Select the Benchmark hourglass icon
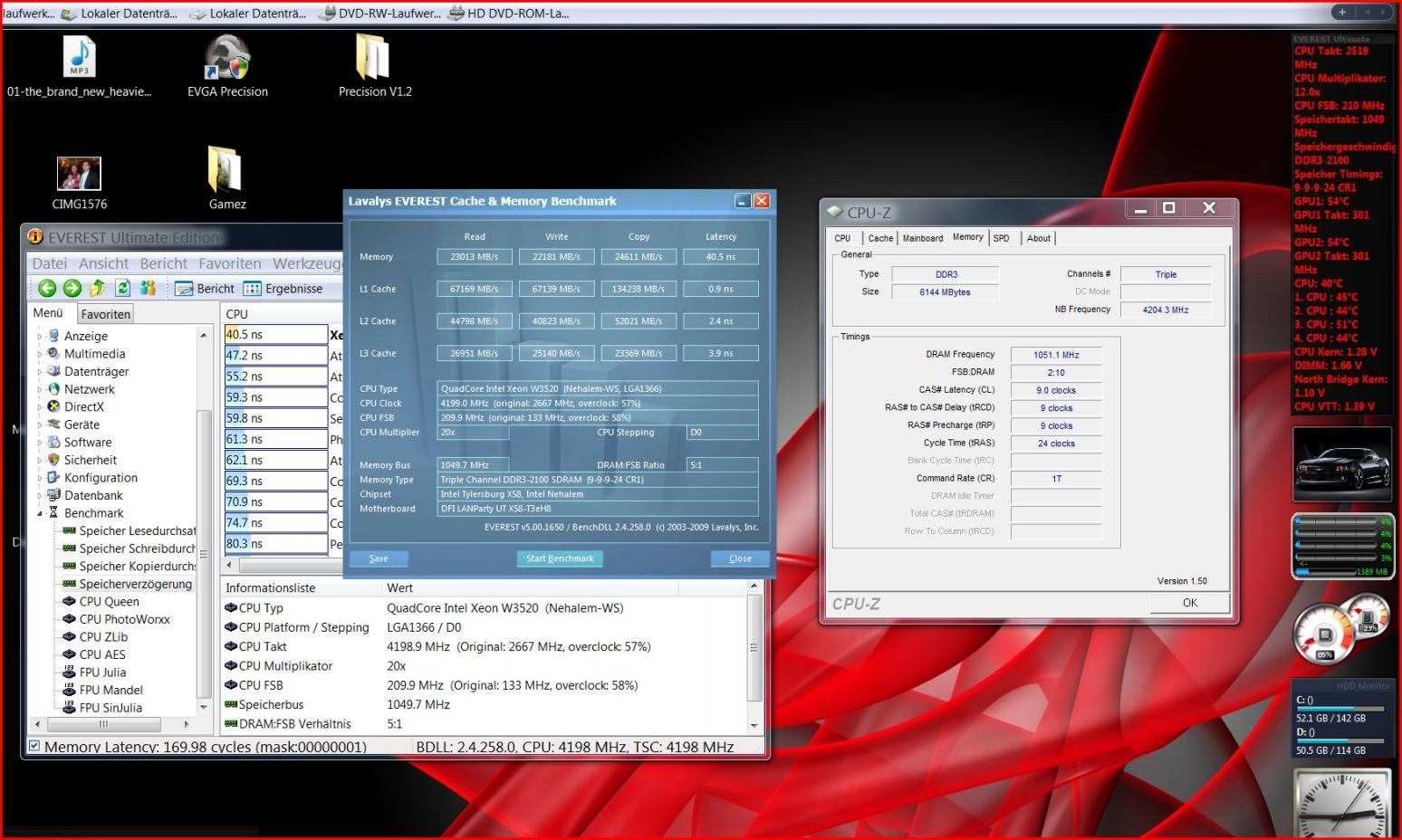Viewport: 1402px width, 840px height. pyautogui.click(x=53, y=512)
